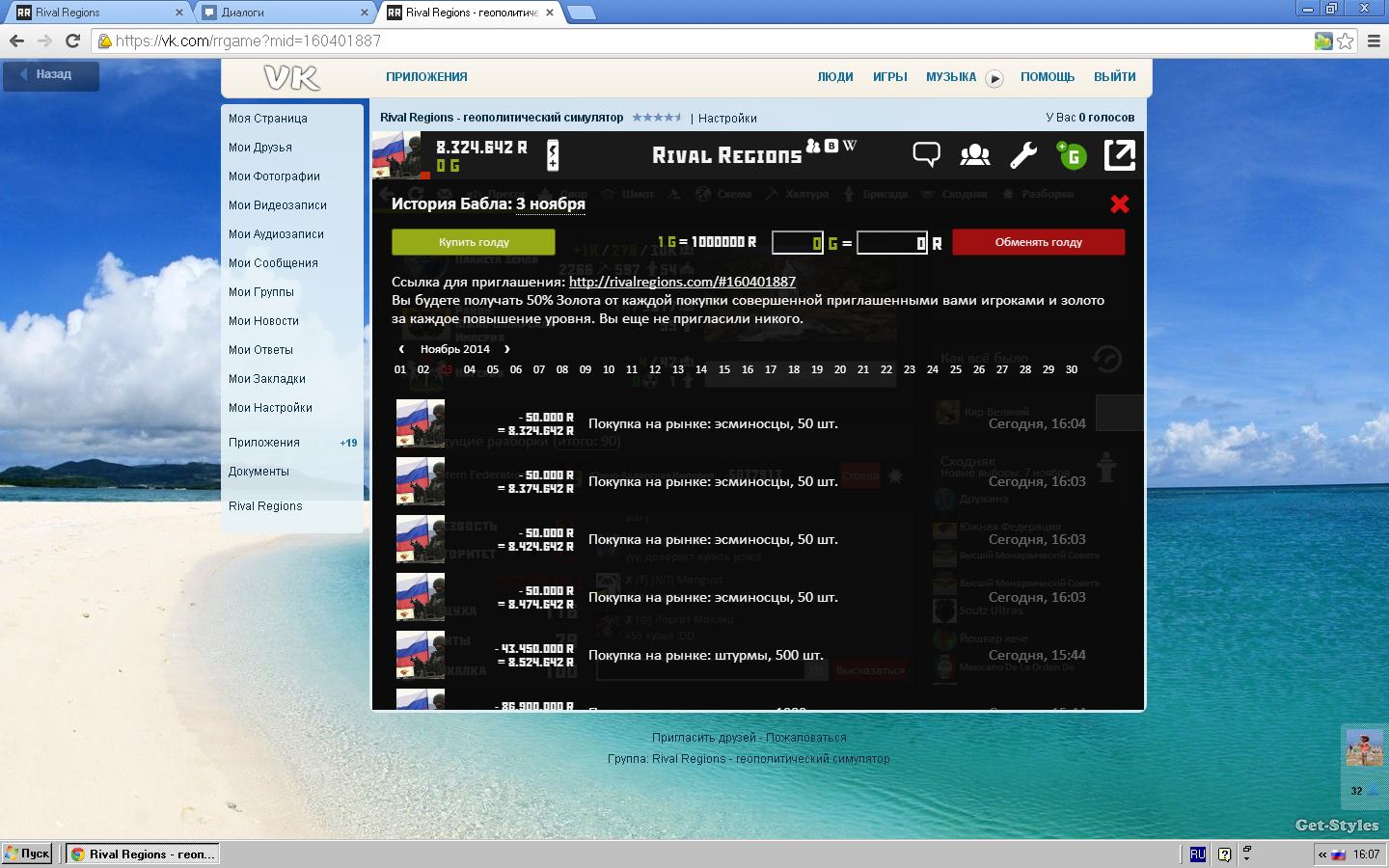
Task: Open МУЗЫКА in VK header
Action: [x=951, y=77]
